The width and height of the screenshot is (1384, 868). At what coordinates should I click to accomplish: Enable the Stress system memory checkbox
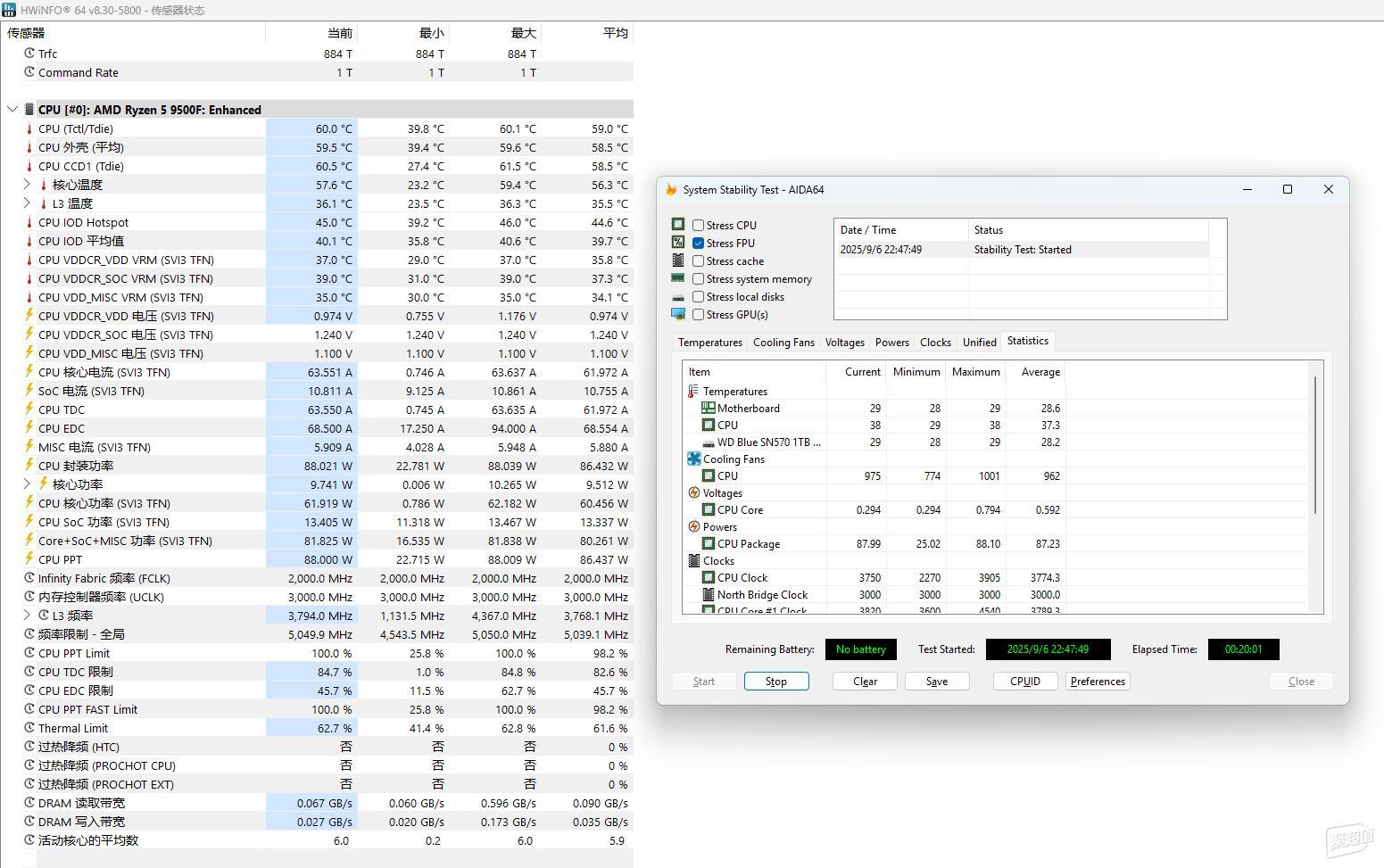click(698, 278)
